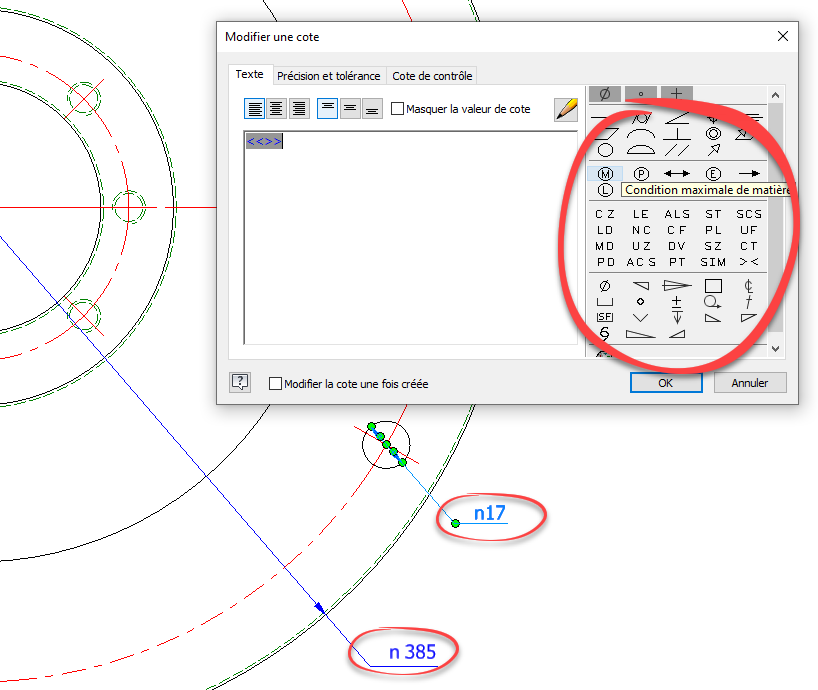The image size is (818, 690).
Task: Confirm the dimension with OK
Action: pos(666,382)
